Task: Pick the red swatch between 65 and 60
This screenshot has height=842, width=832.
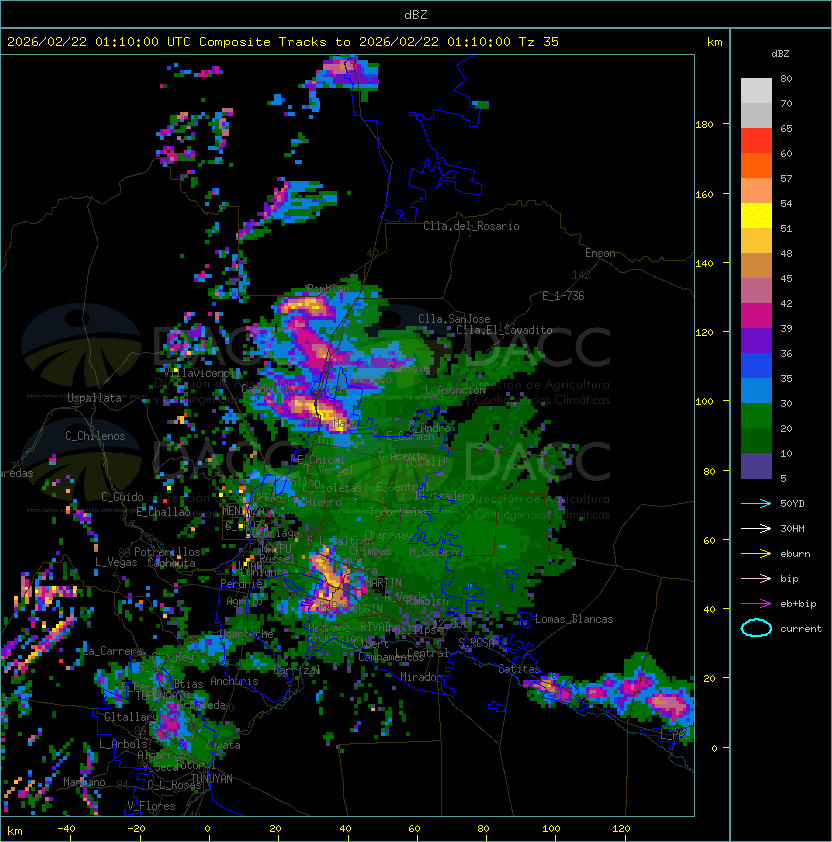Action: (756, 141)
